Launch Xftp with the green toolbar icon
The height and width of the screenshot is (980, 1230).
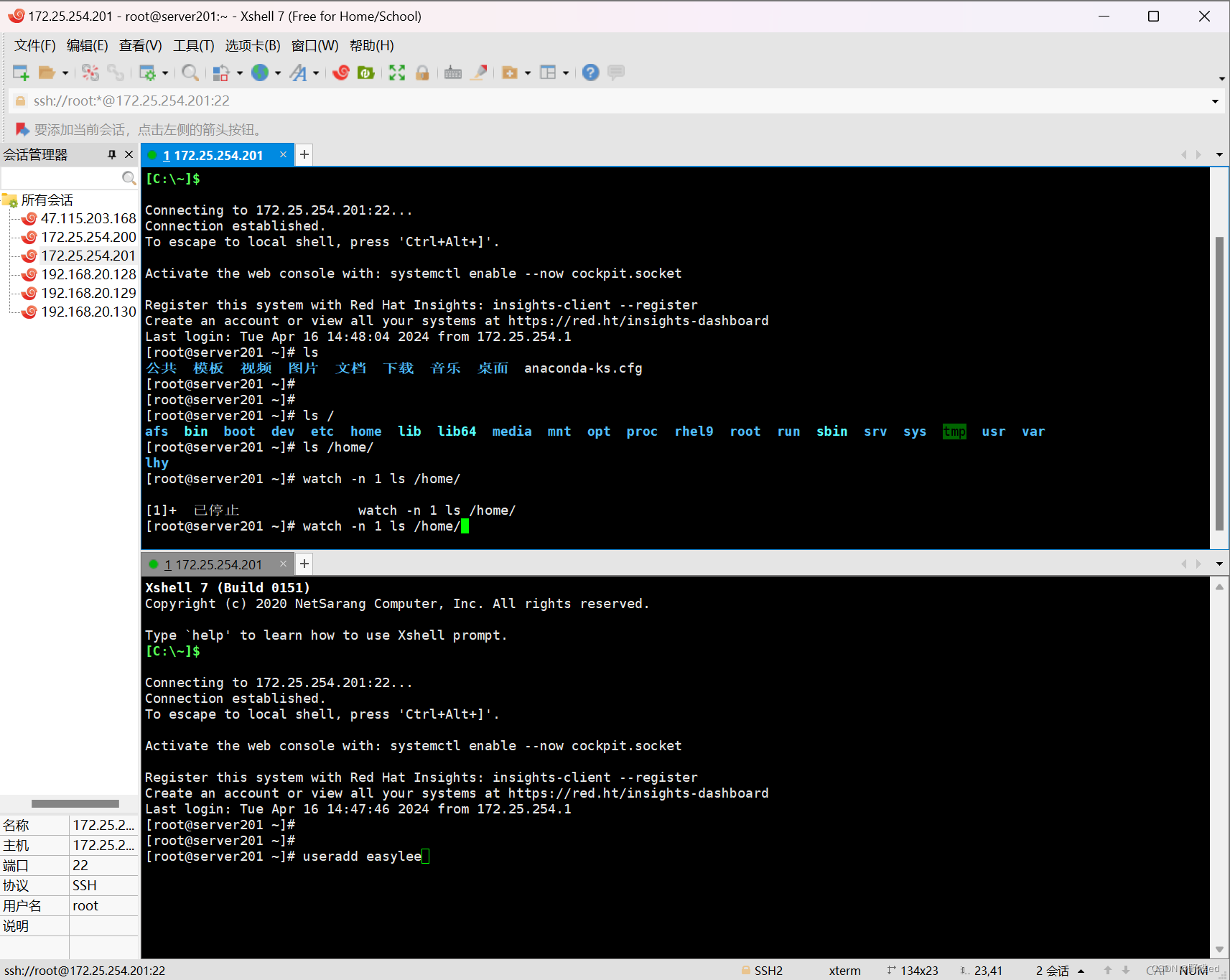click(x=366, y=73)
